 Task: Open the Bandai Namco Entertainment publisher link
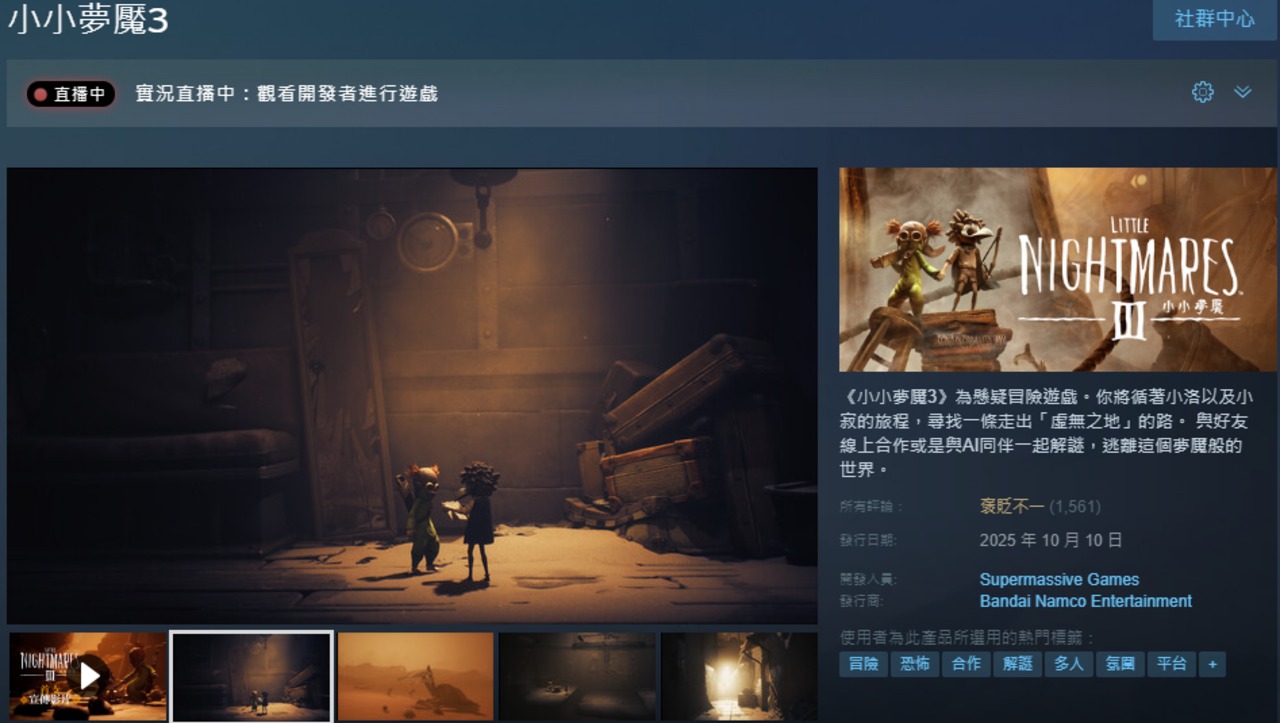click(x=1085, y=602)
